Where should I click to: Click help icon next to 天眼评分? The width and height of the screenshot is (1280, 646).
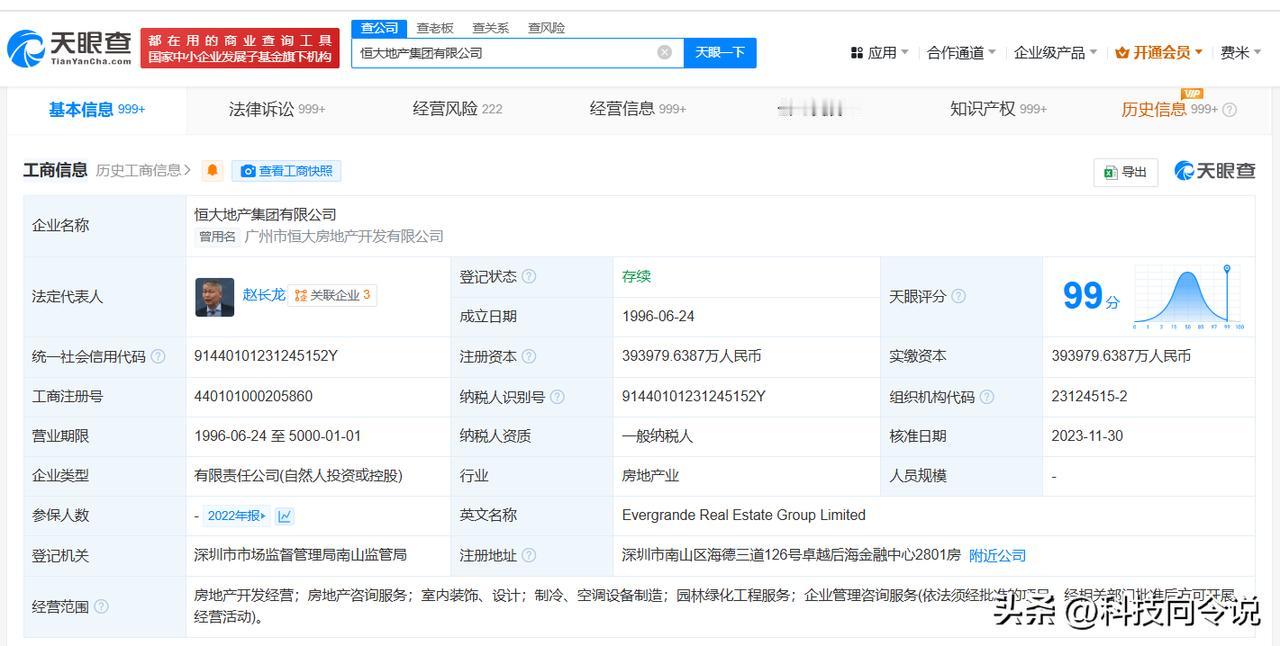coord(959,296)
